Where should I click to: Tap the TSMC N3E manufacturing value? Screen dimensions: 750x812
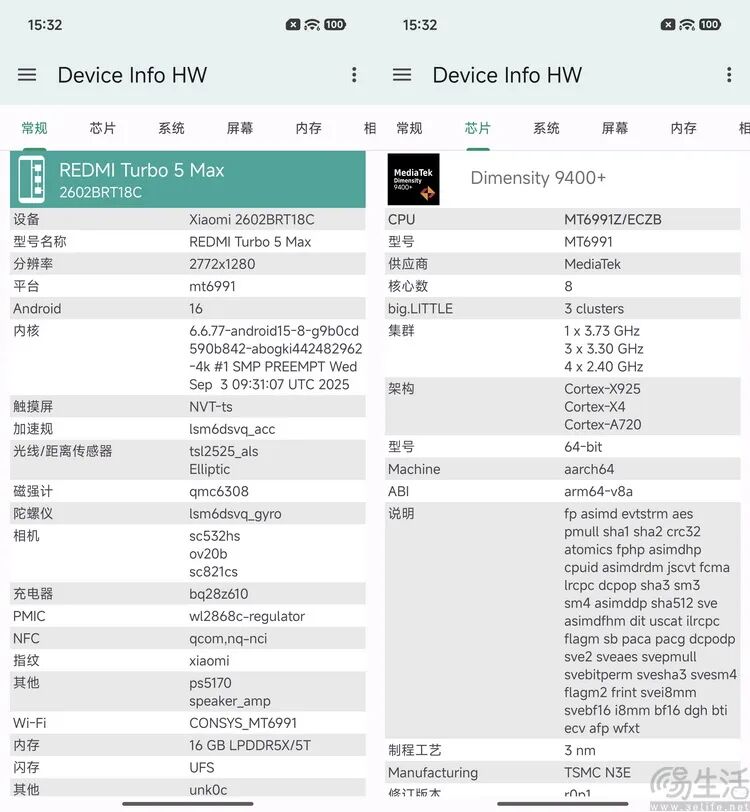coord(598,773)
